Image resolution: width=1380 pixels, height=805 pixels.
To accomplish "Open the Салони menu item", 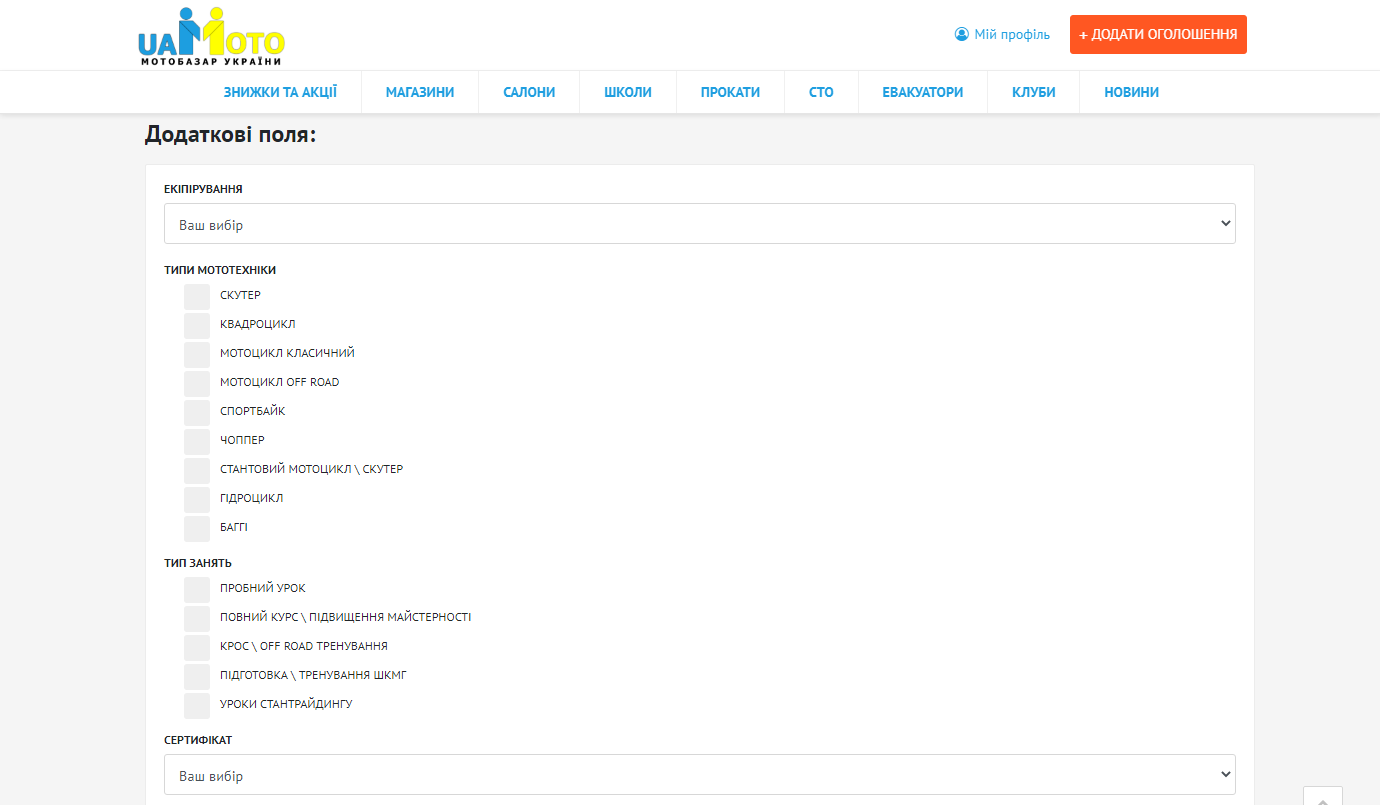I will coord(529,92).
